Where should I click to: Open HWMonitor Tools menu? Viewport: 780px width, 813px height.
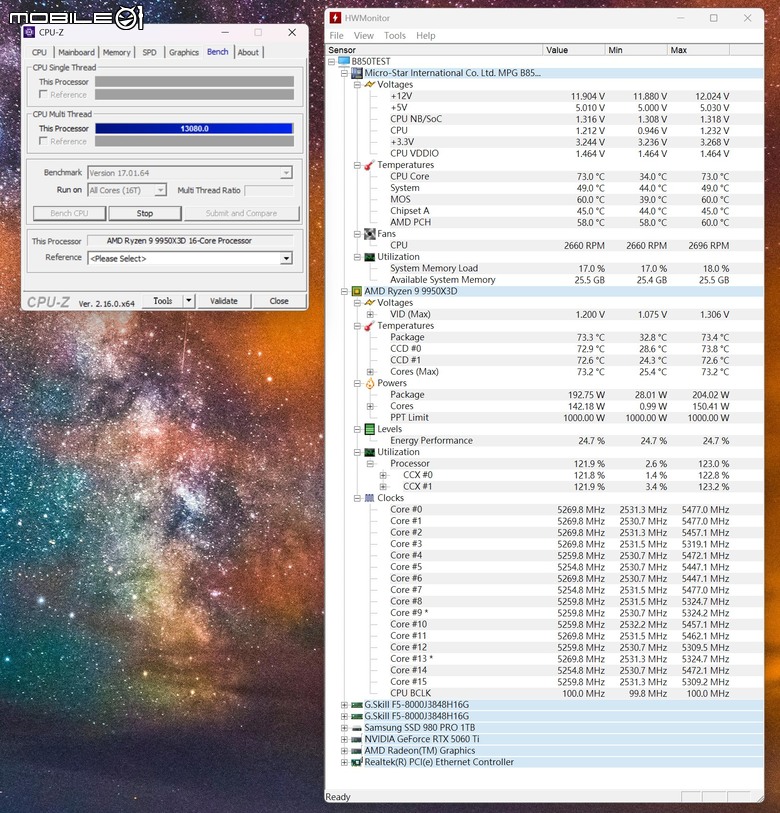pos(395,35)
